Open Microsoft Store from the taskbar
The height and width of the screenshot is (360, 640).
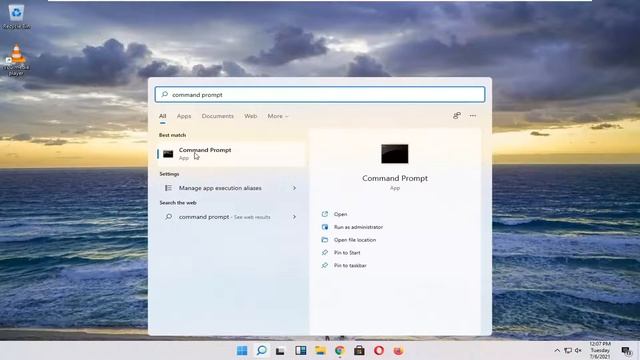click(359, 351)
